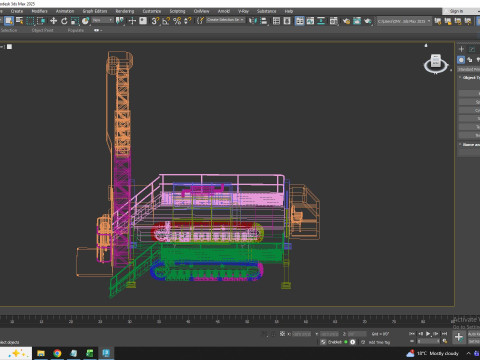Activate the Select and Rotate tool
480x360 pixels.
64,21
